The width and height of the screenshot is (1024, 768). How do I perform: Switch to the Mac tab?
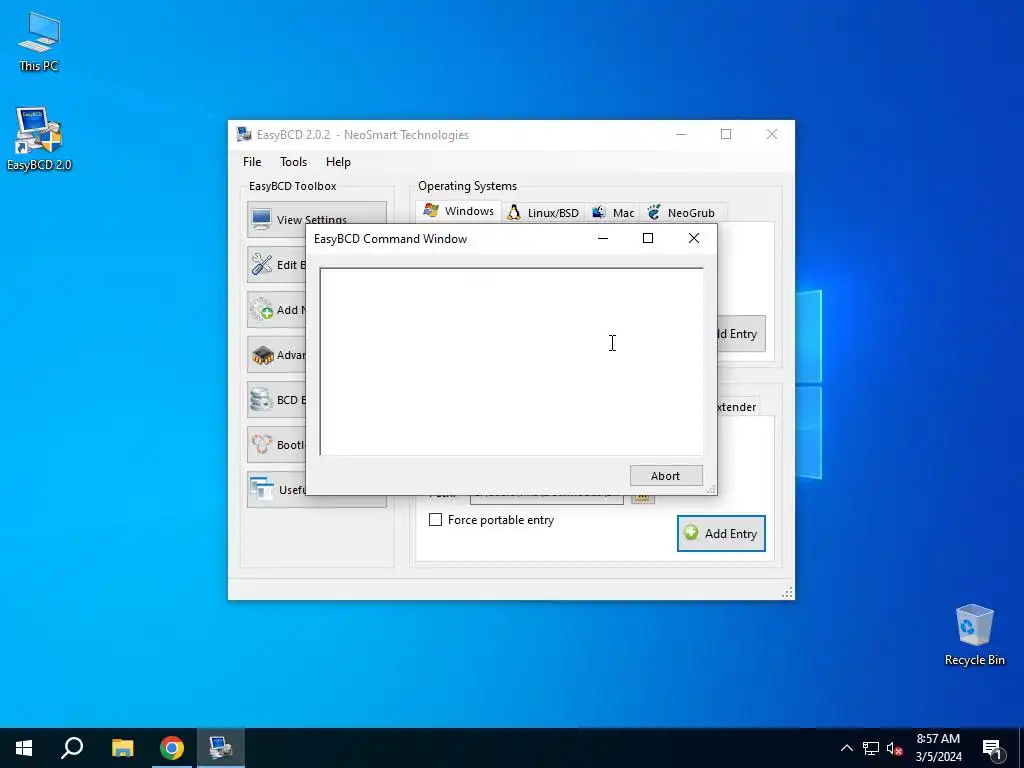tap(613, 213)
